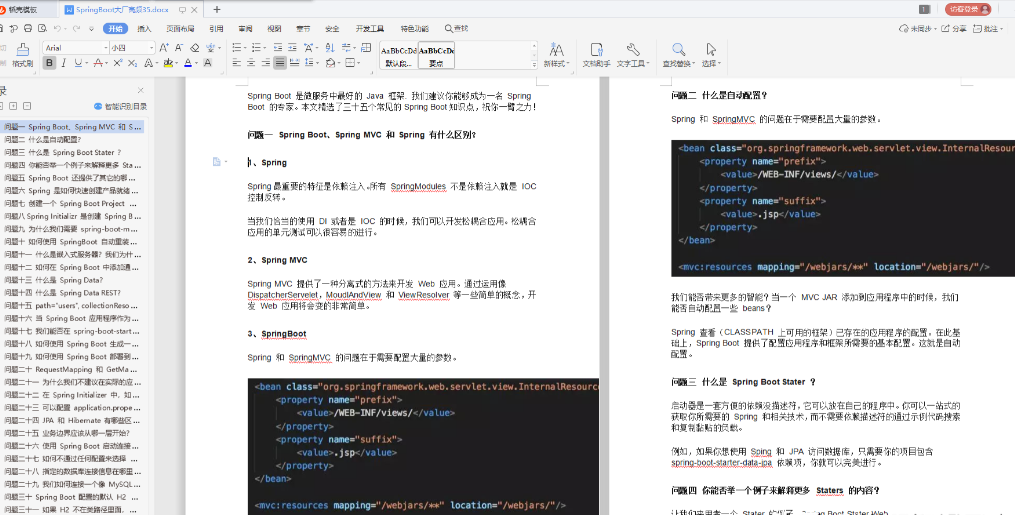Toggle bold formatting
Screen dimensions: 1015x515
49,63
